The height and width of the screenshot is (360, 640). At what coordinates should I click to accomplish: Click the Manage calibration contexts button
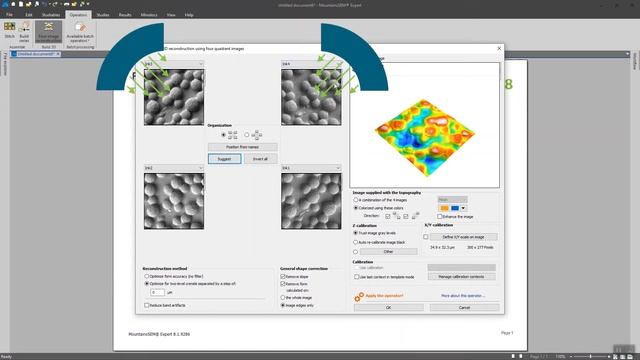tap(462, 277)
